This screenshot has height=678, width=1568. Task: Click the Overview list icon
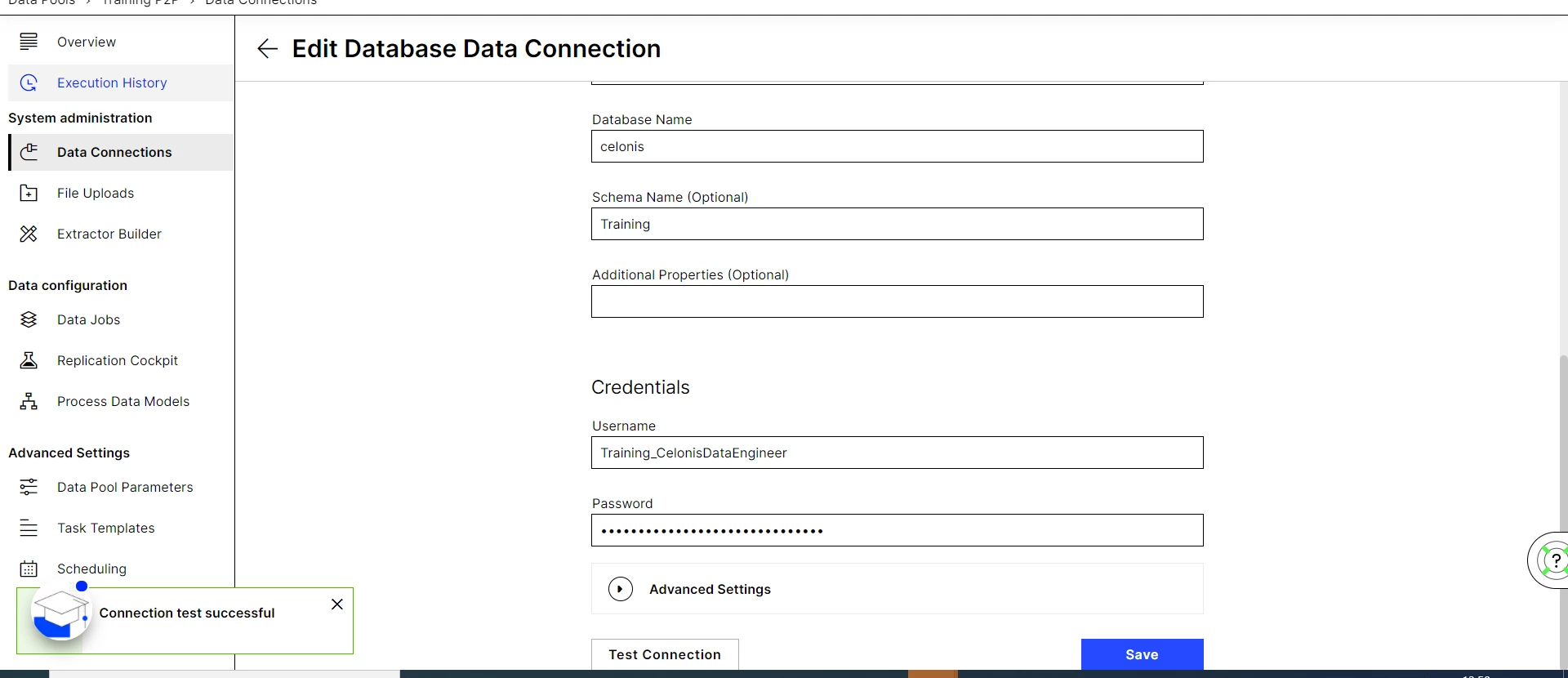point(29,42)
